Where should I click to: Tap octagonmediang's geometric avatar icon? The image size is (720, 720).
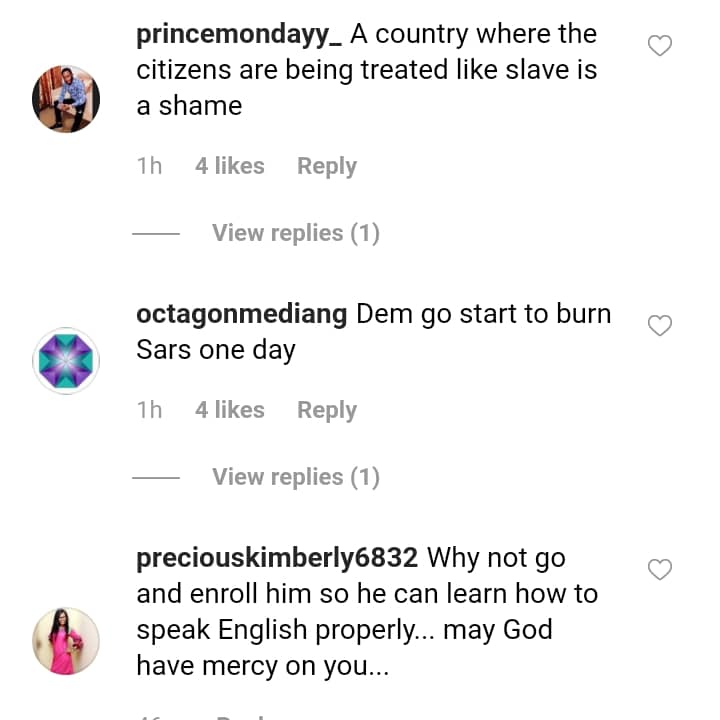66,360
